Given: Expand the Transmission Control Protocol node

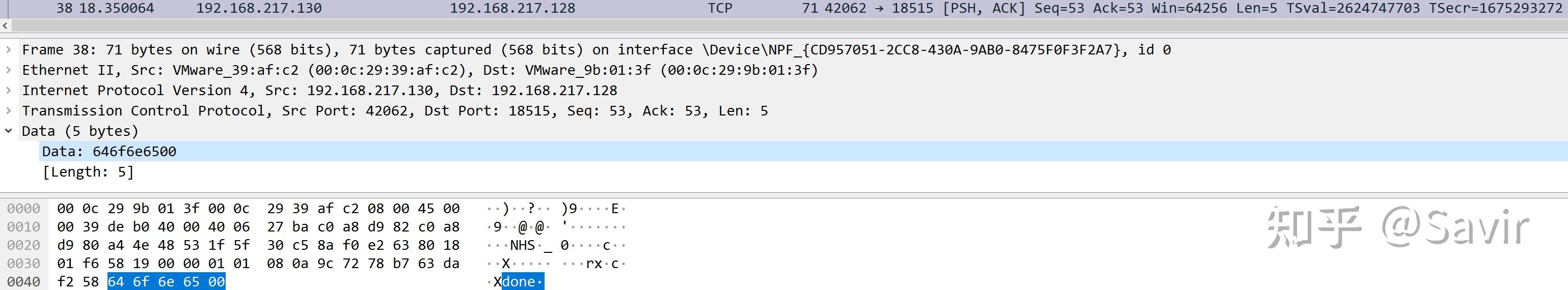Looking at the screenshot, I should coord(8,110).
